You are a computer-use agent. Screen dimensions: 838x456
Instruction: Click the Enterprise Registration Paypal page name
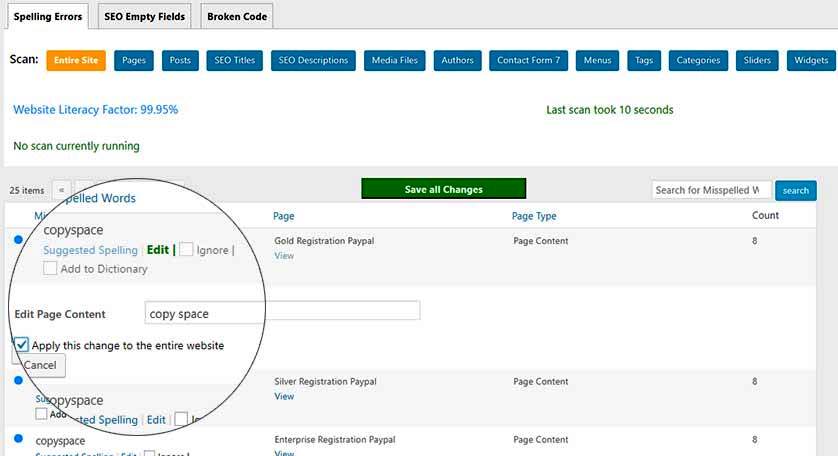(x=335, y=439)
